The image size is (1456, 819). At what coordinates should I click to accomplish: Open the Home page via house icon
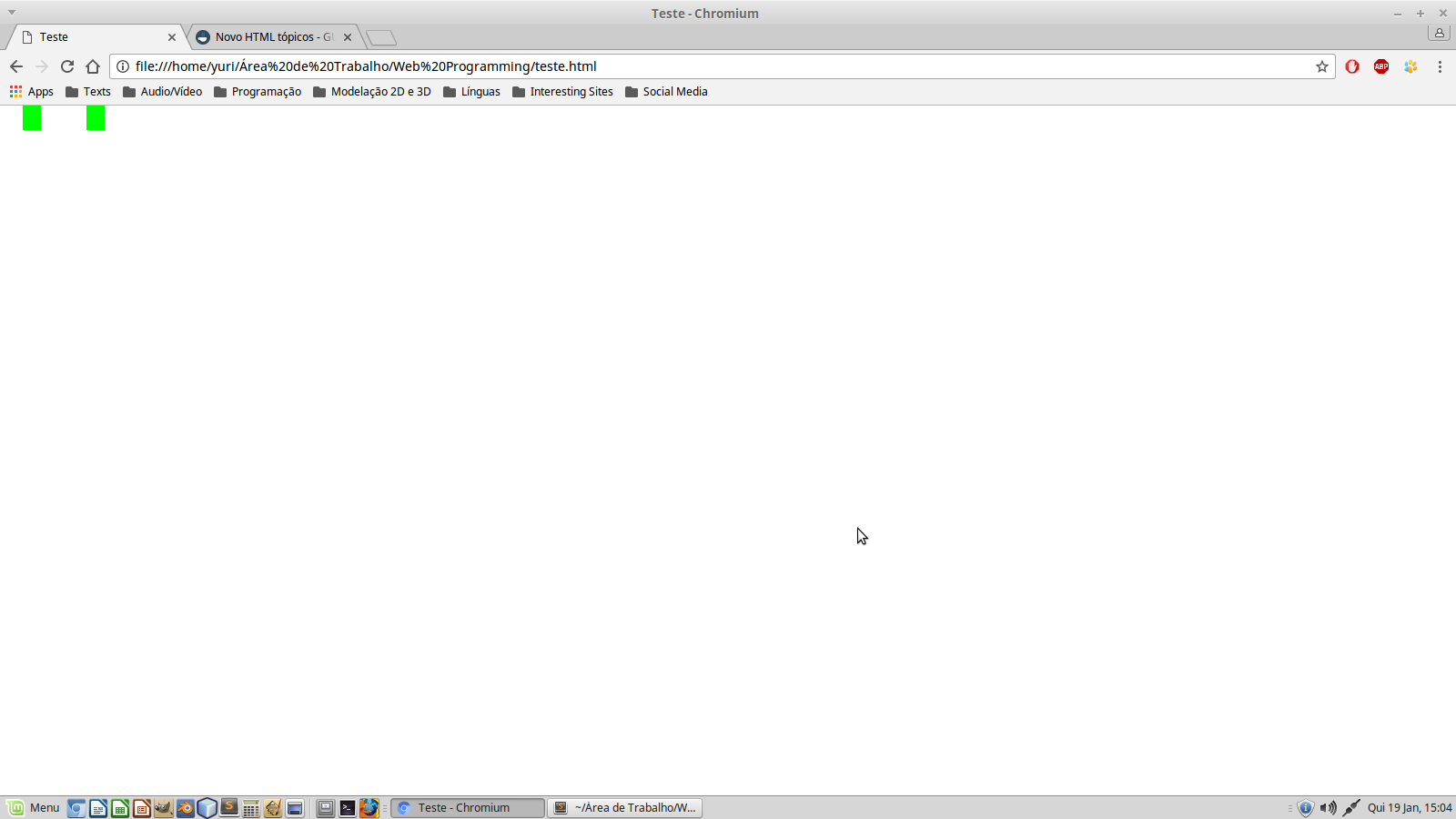(93, 66)
